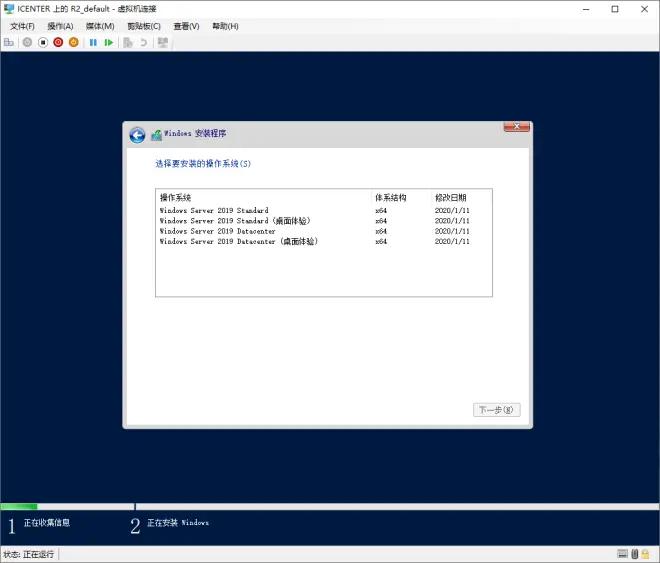Click the lock icon in the status bar
660x563 pixels.
tap(645, 554)
